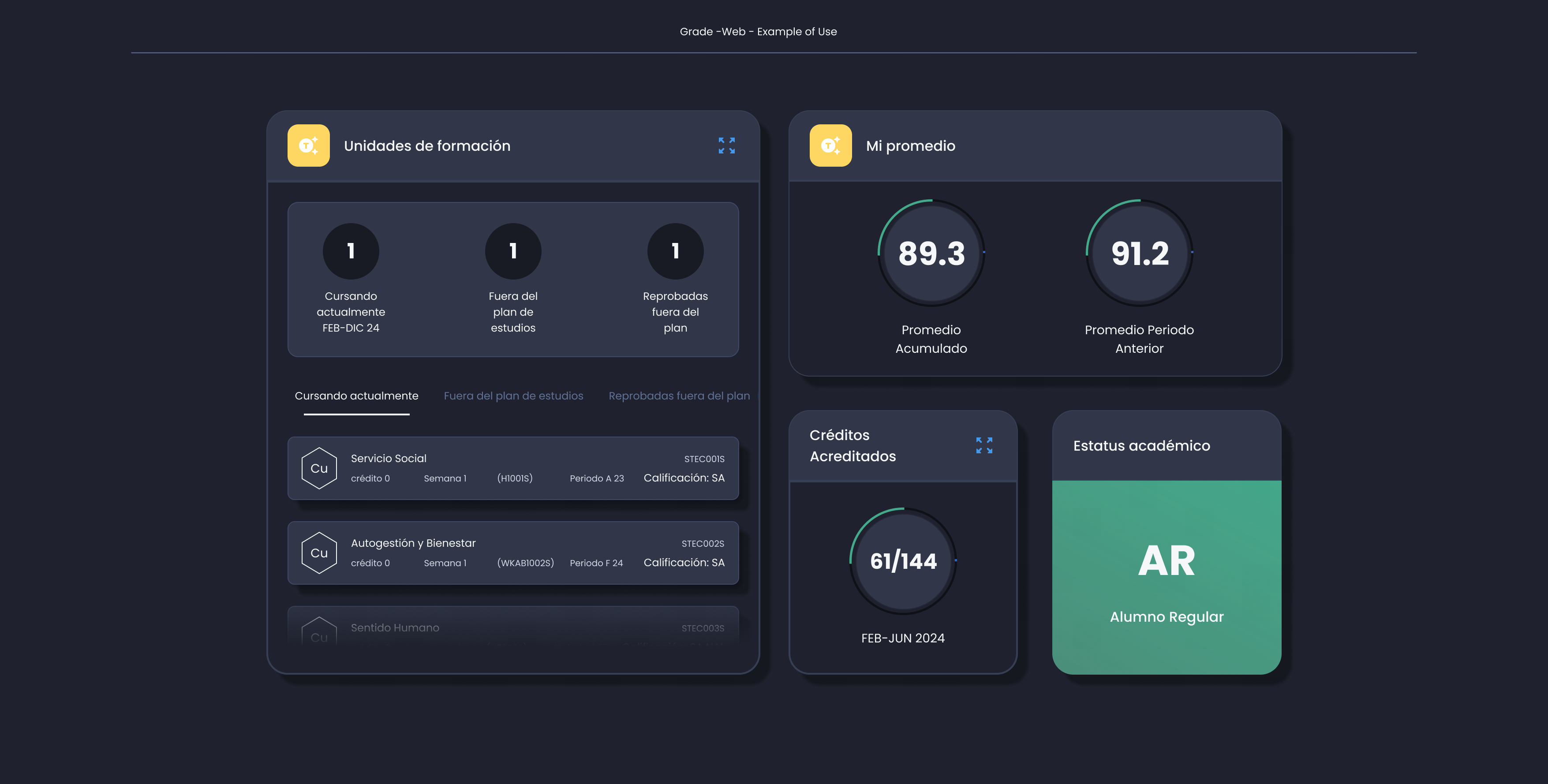Screen dimensions: 1548x784
Task: Click the Sentido Humano course title
Action: pyautogui.click(x=395, y=628)
